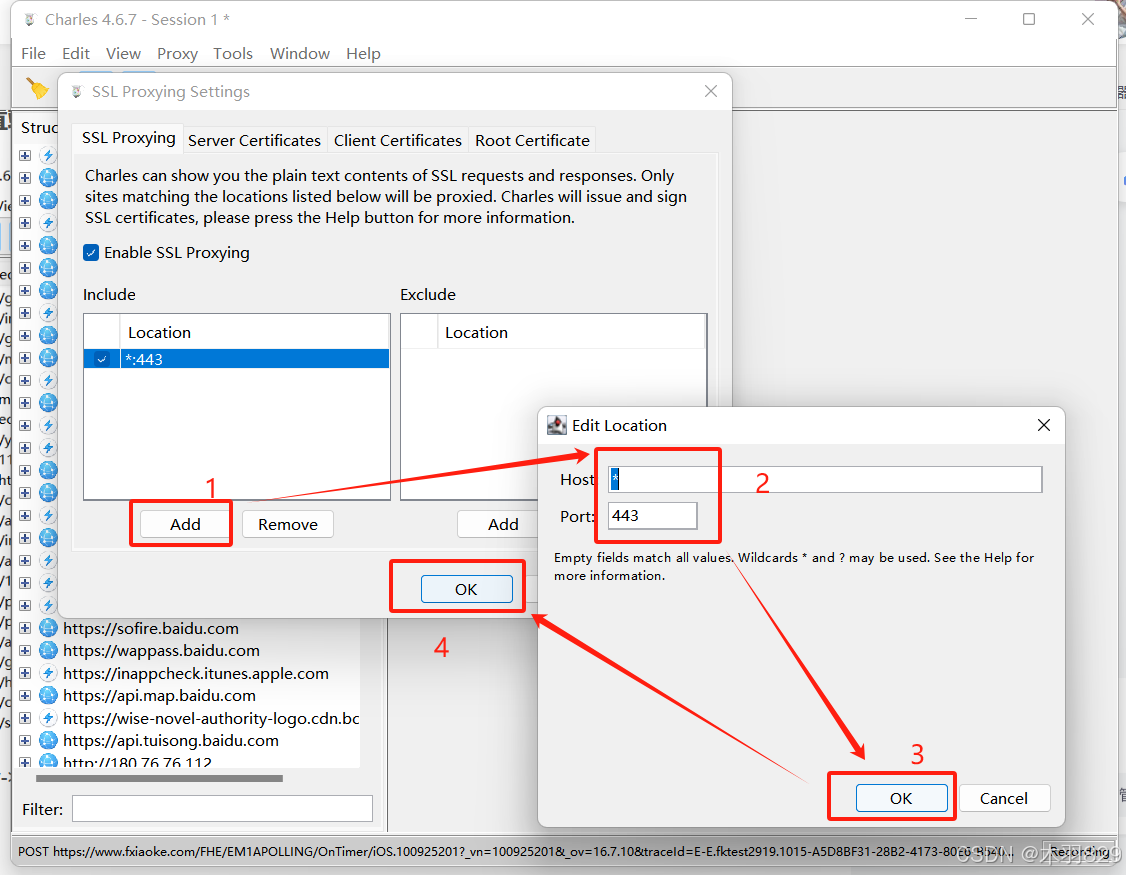Switch to Root Certificate tab
The width and height of the screenshot is (1126, 875).
[x=532, y=141]
